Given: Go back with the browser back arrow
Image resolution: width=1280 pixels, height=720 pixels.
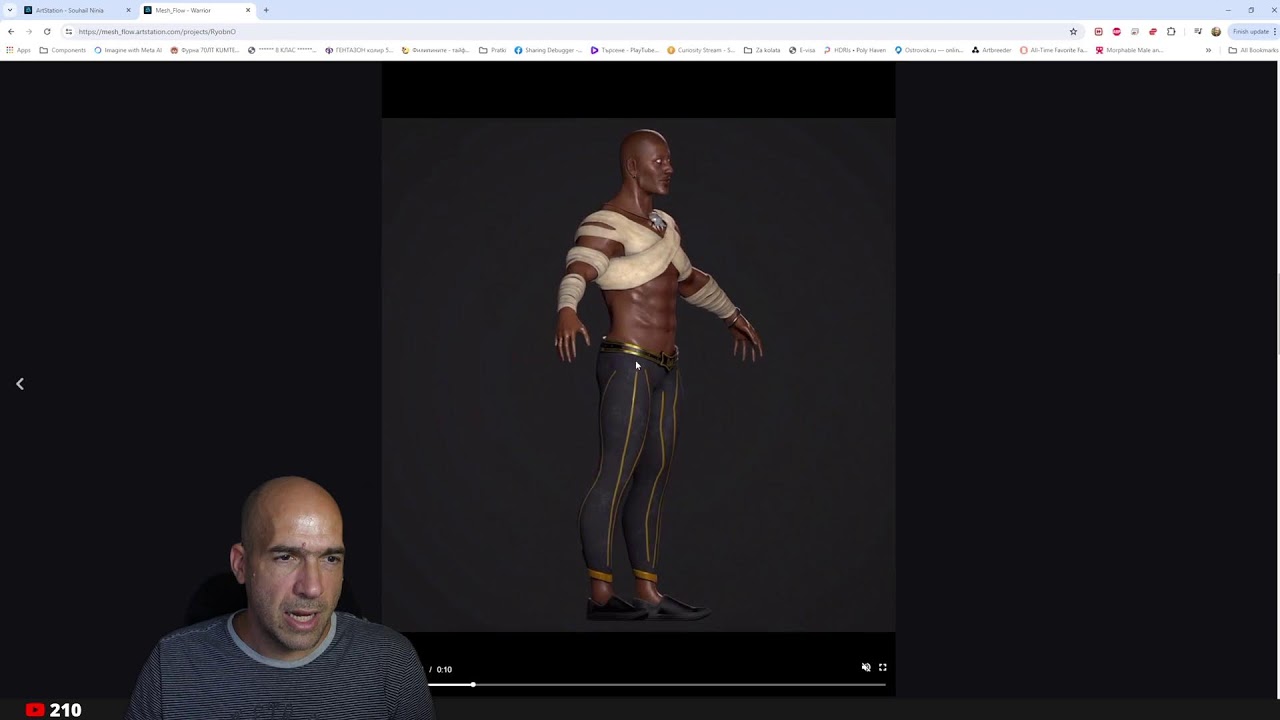Looking at the screenshot, I should [x=11, y=31].
